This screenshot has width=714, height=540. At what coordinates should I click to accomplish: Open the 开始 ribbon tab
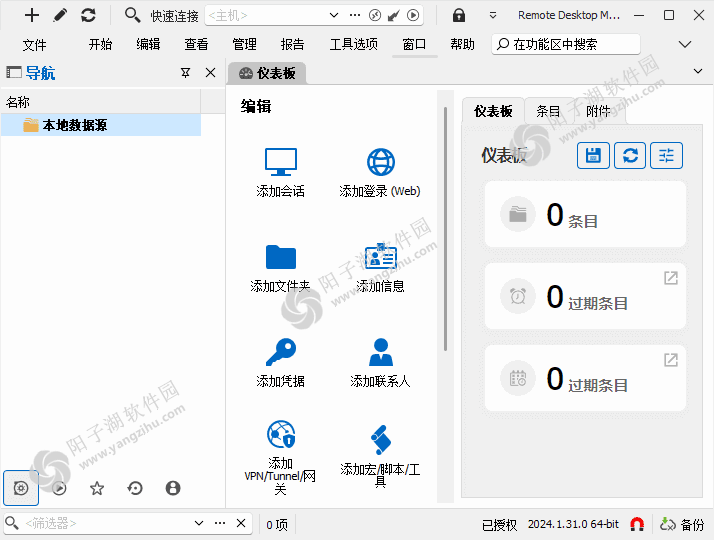(x=100, y=44)
